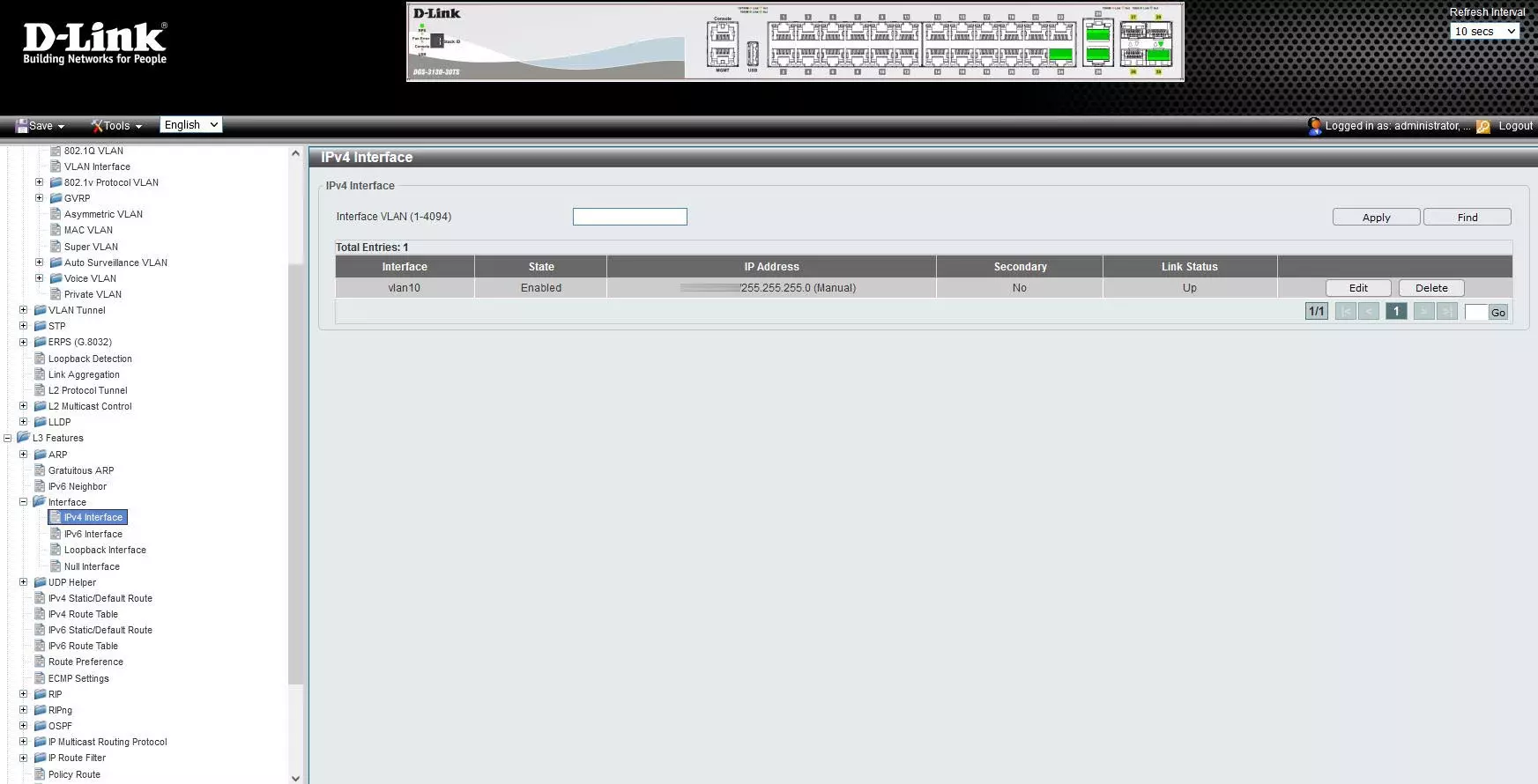Open IPv4 Route Table page
Screen dimensions: 1538x784
(x=83, y=614)
